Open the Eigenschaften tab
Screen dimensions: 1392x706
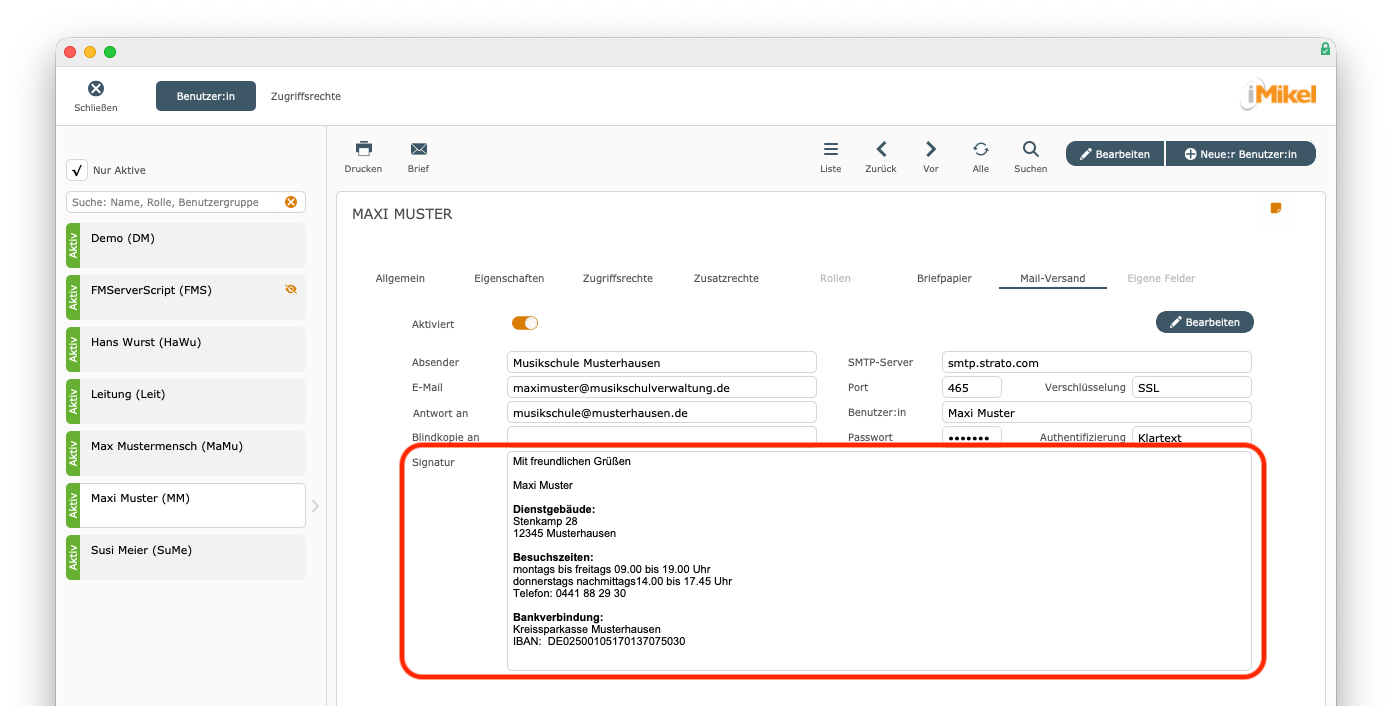point(509,278)
